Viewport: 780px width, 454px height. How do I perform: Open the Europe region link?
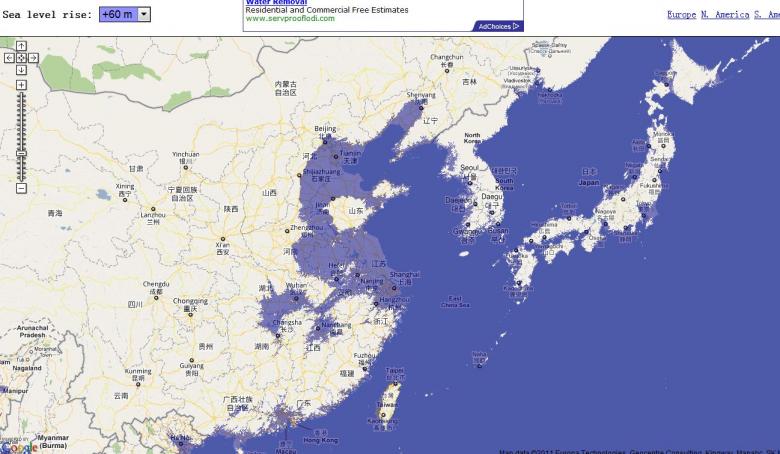pyautogui.click(x=681, y=14)
